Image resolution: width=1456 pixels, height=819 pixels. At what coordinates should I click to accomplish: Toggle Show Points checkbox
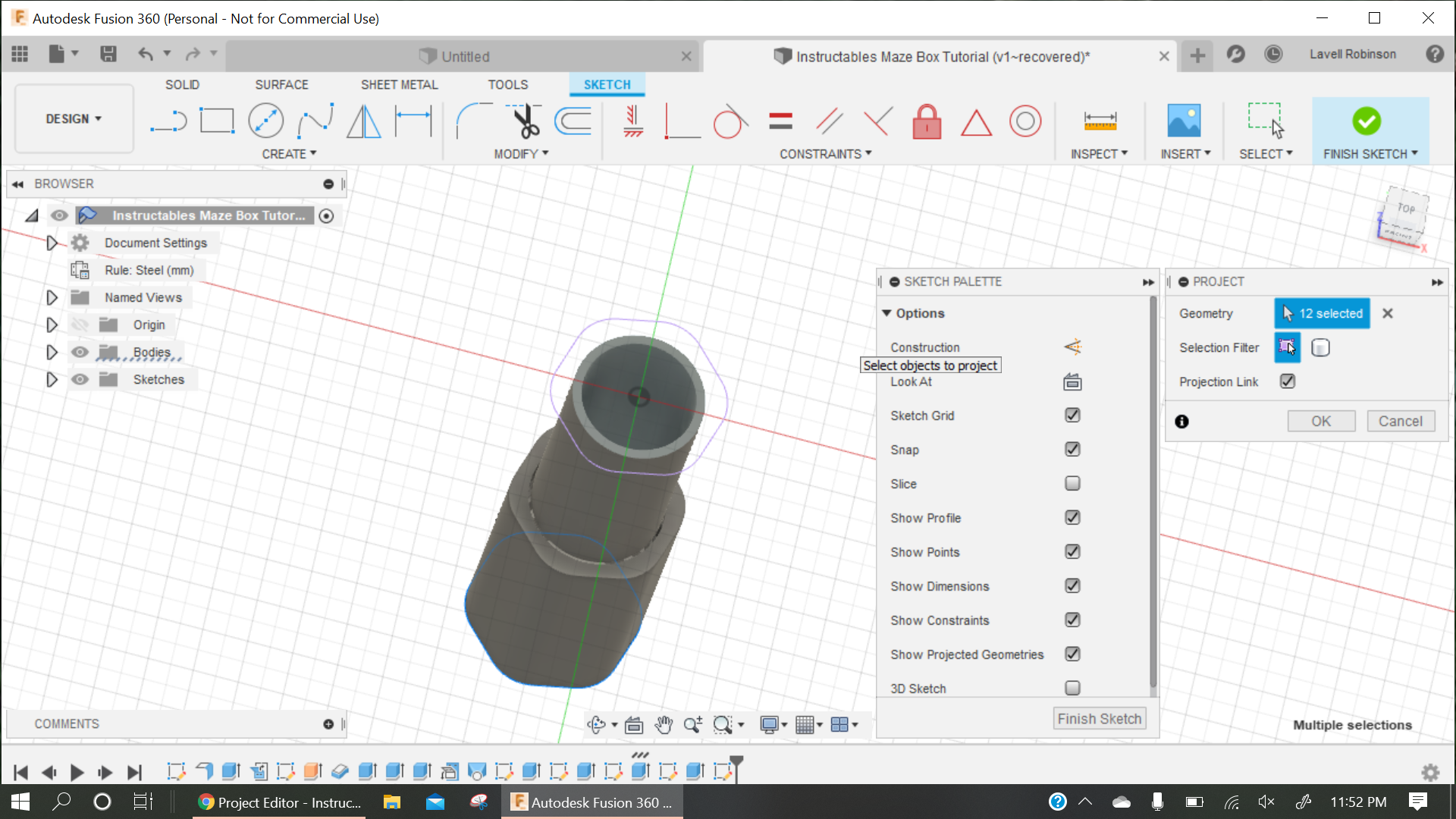click(1072, 552)
